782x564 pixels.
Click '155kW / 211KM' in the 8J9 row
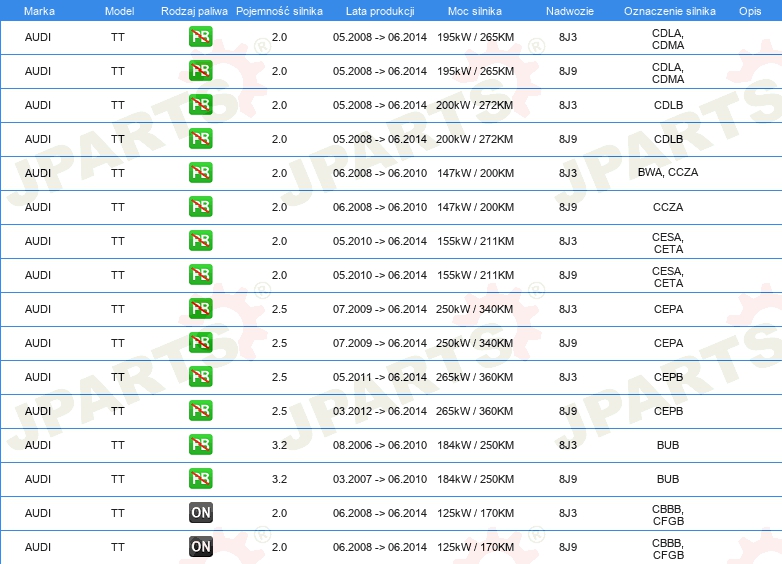475,275
